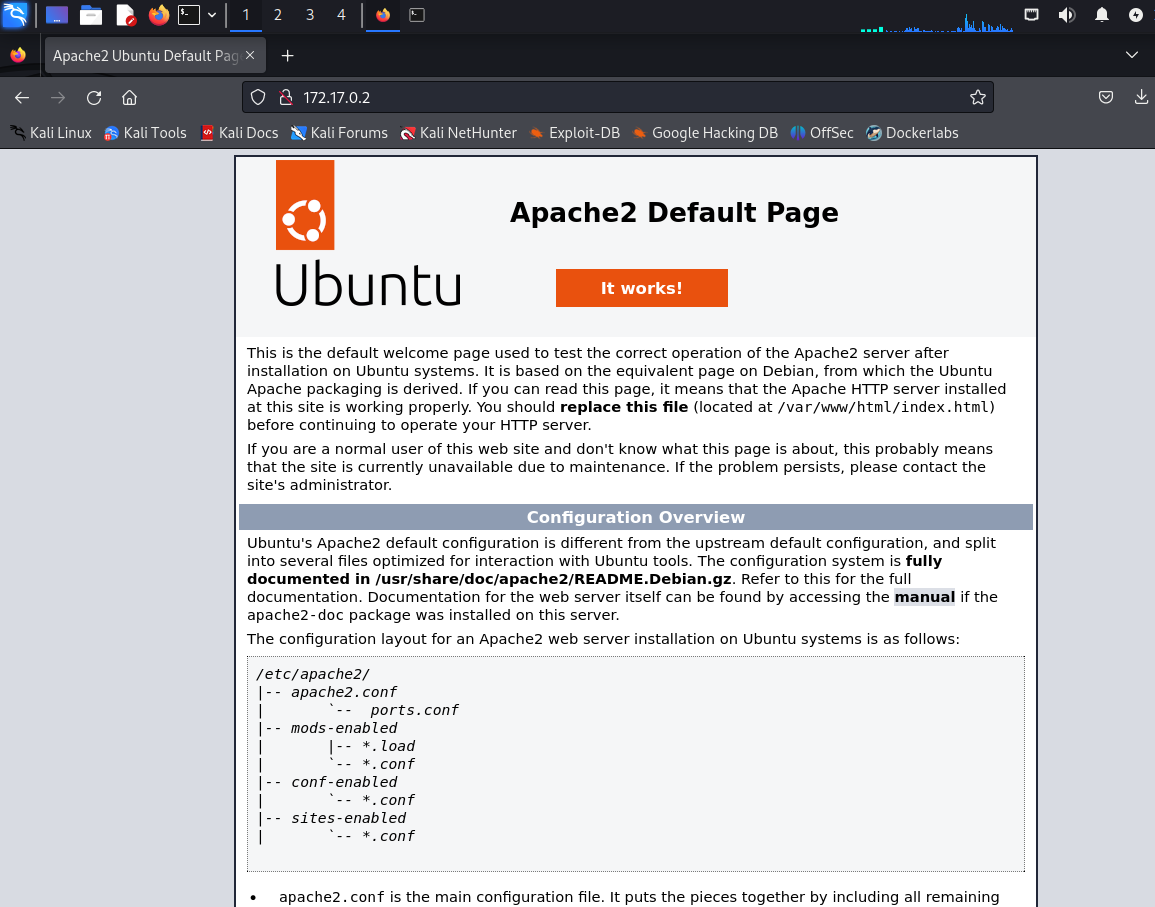Go forward one page

point(57,97)
